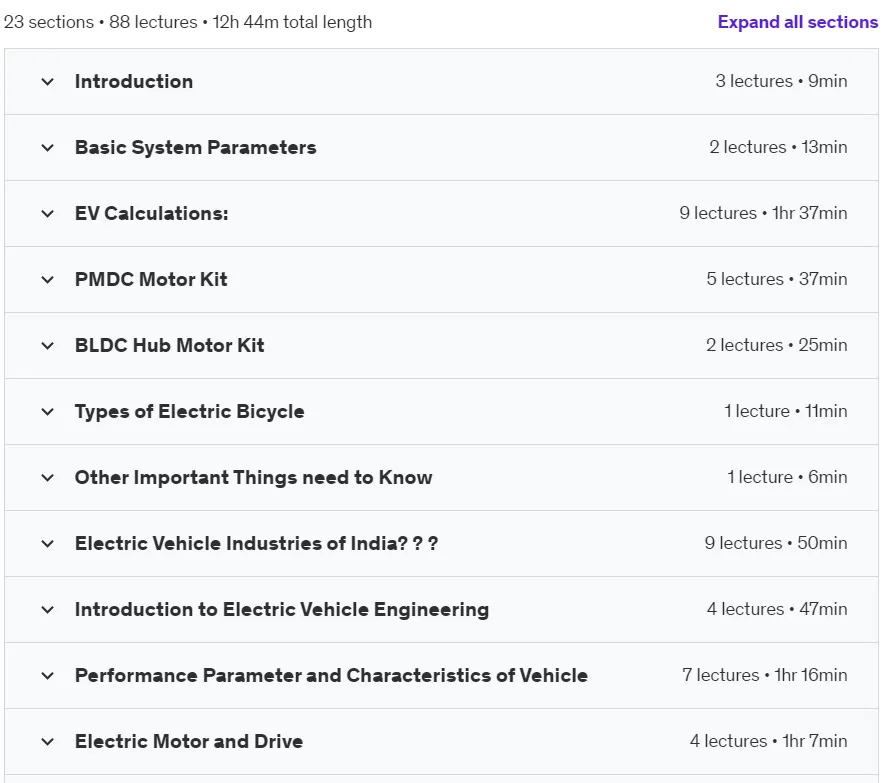Click '7 lectures • 1hr 16min' text

click(765, 675)
